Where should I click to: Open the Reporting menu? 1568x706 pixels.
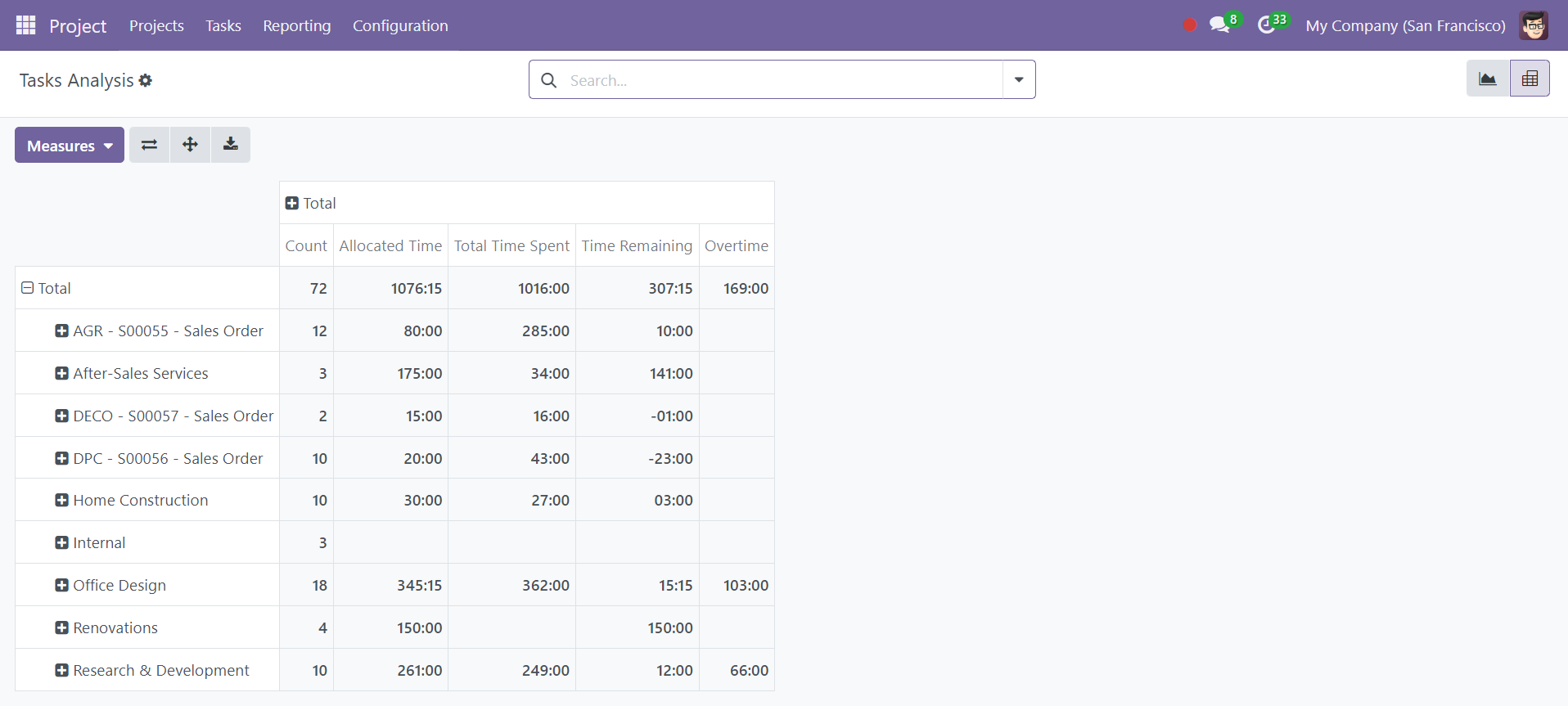pyautogui.click(x=297, y=26)
